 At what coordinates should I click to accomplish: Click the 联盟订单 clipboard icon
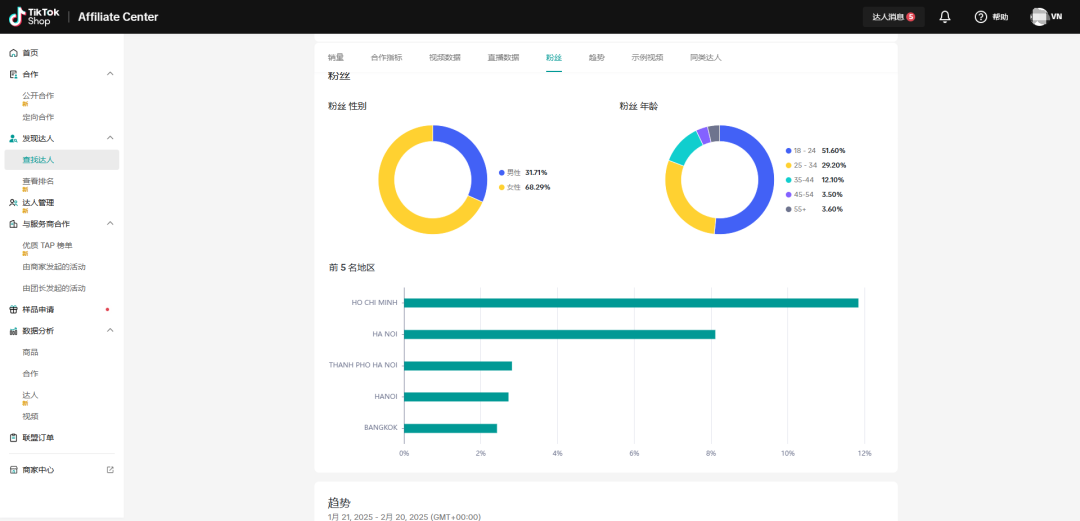[13, 438]
